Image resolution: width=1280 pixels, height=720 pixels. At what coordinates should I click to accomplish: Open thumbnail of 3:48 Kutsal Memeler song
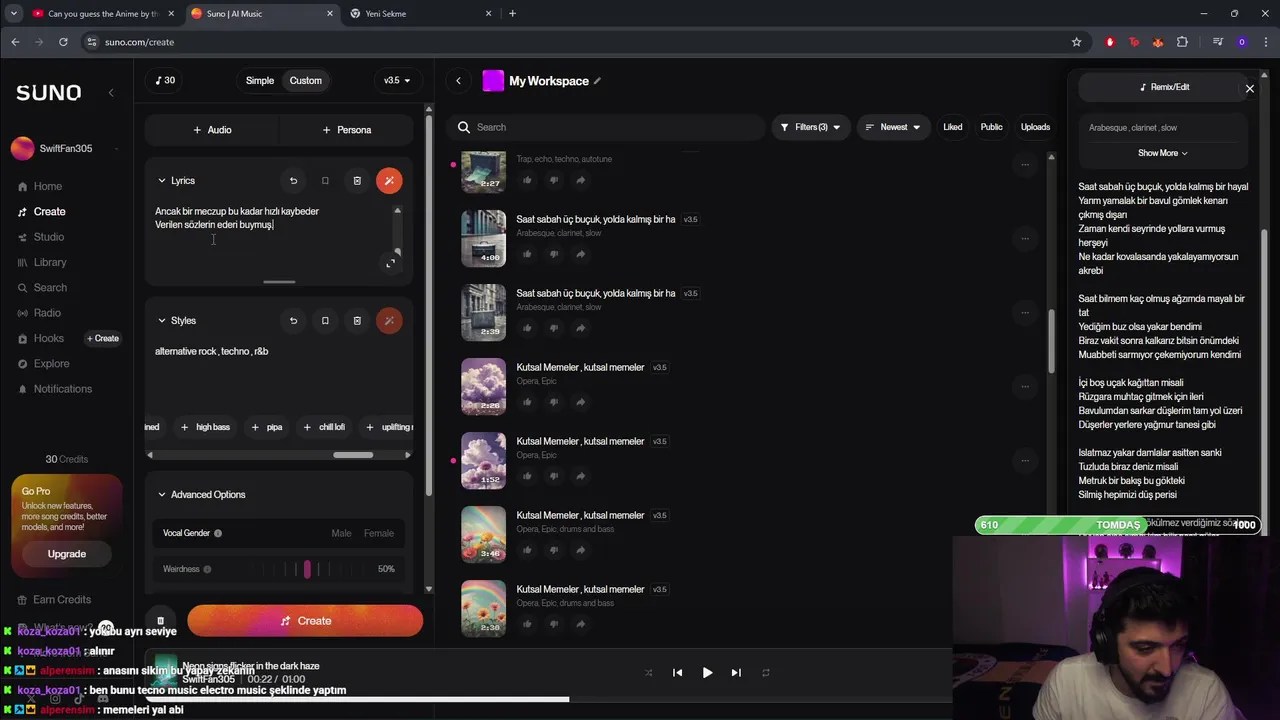click(x=483, y=535)
